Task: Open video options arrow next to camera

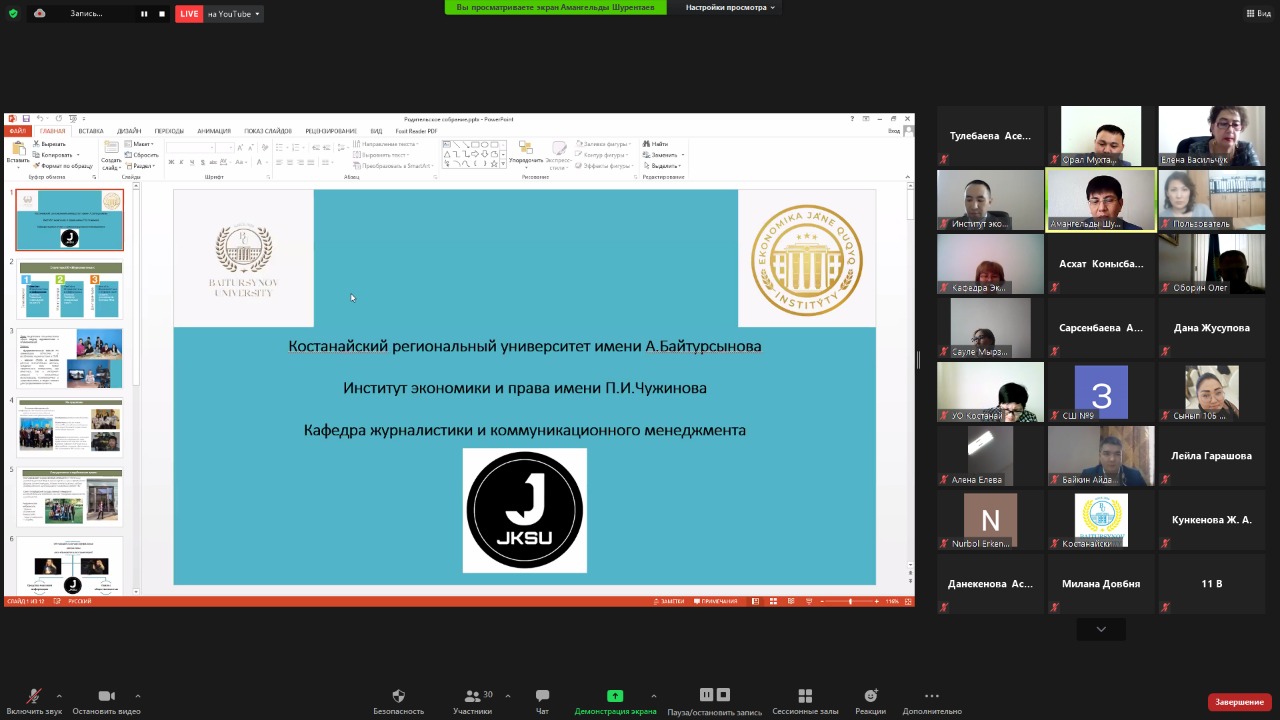Action: click(x=137, y=696)
